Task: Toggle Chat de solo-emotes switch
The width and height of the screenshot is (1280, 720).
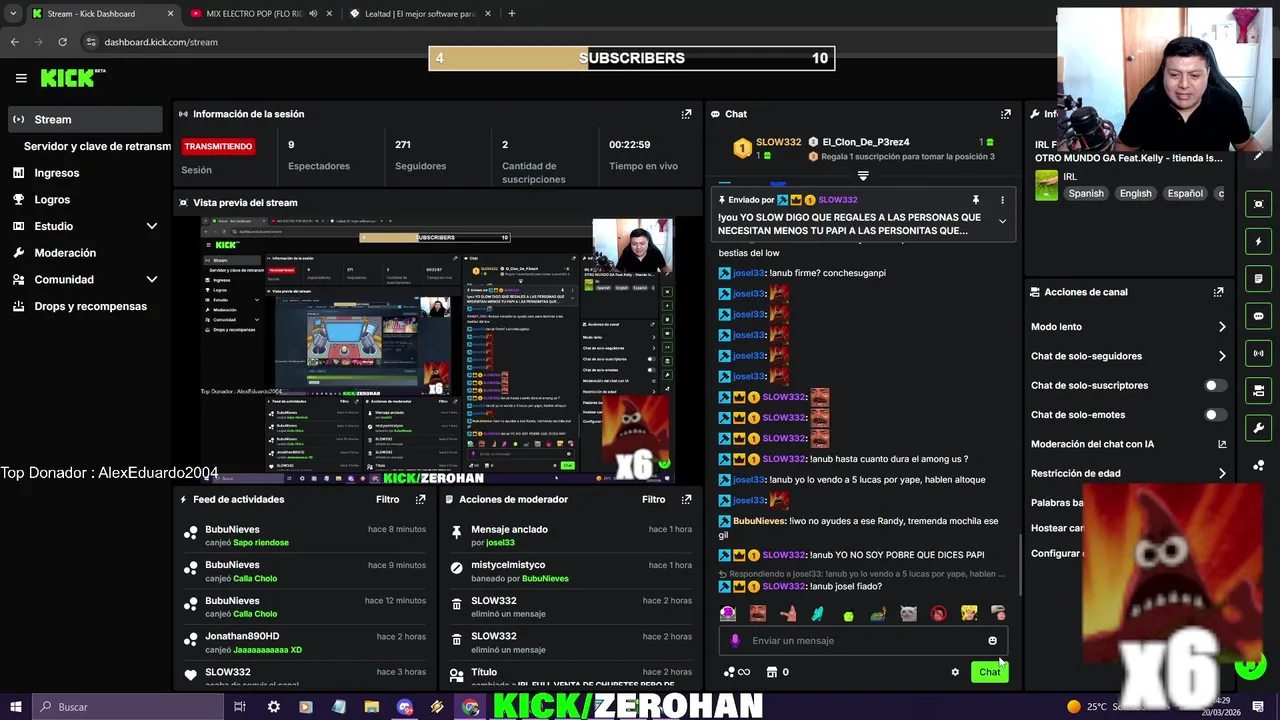Action: [x=1215, y=415]
